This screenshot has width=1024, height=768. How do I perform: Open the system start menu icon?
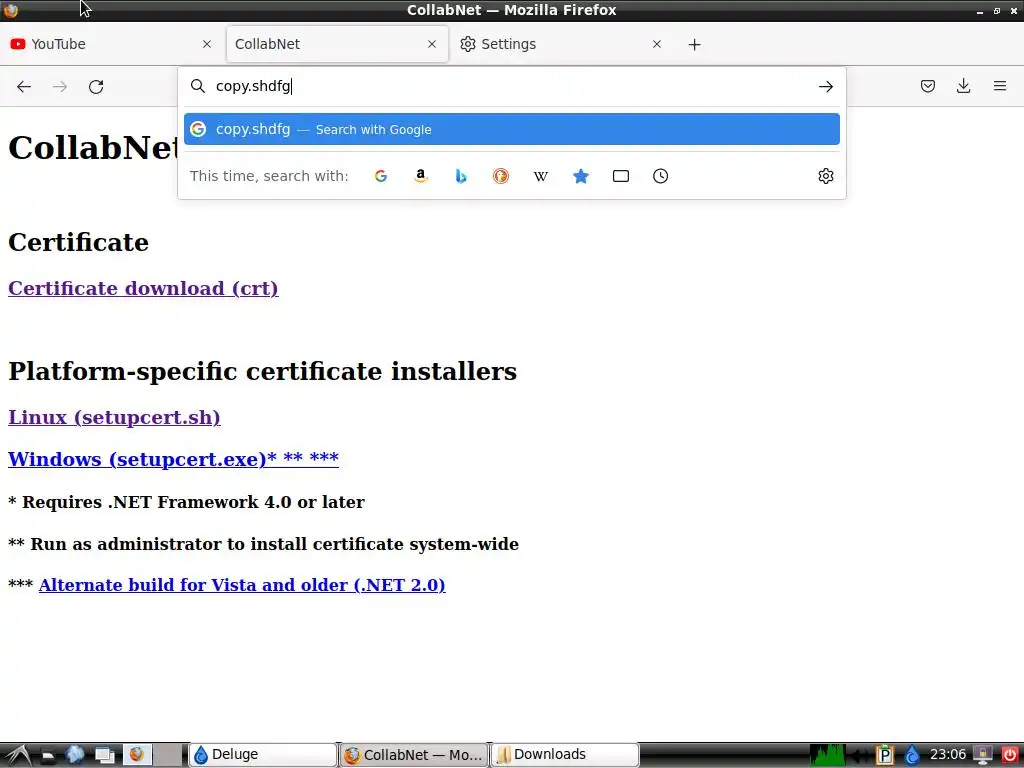click(17, 755)
